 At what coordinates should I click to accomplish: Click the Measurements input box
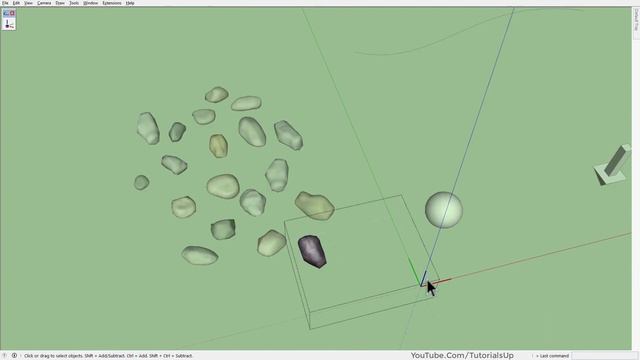pyautogui.click(x=605, y=356)
